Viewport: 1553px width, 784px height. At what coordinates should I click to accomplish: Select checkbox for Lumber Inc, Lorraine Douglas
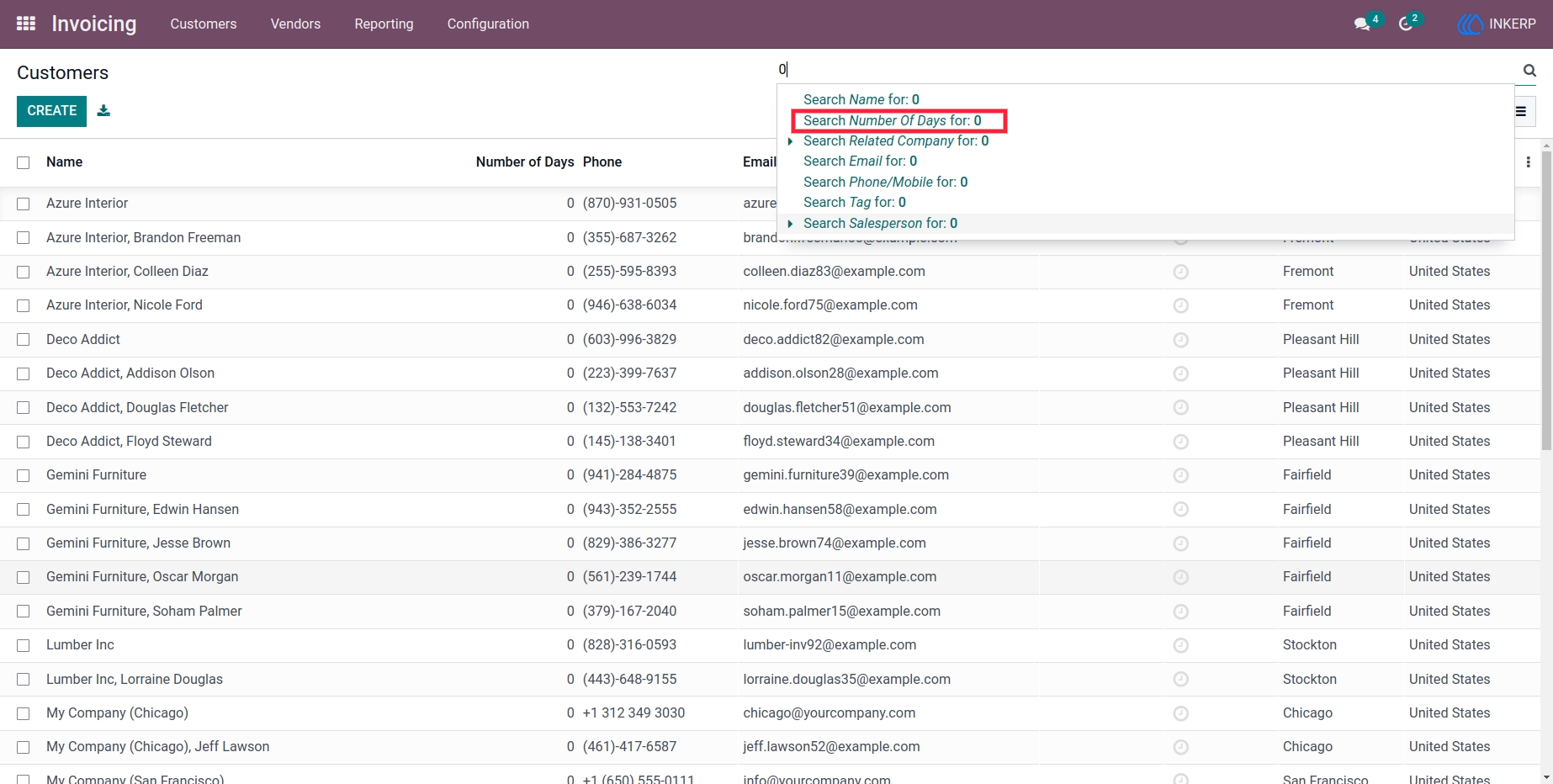tap(24, 680)
